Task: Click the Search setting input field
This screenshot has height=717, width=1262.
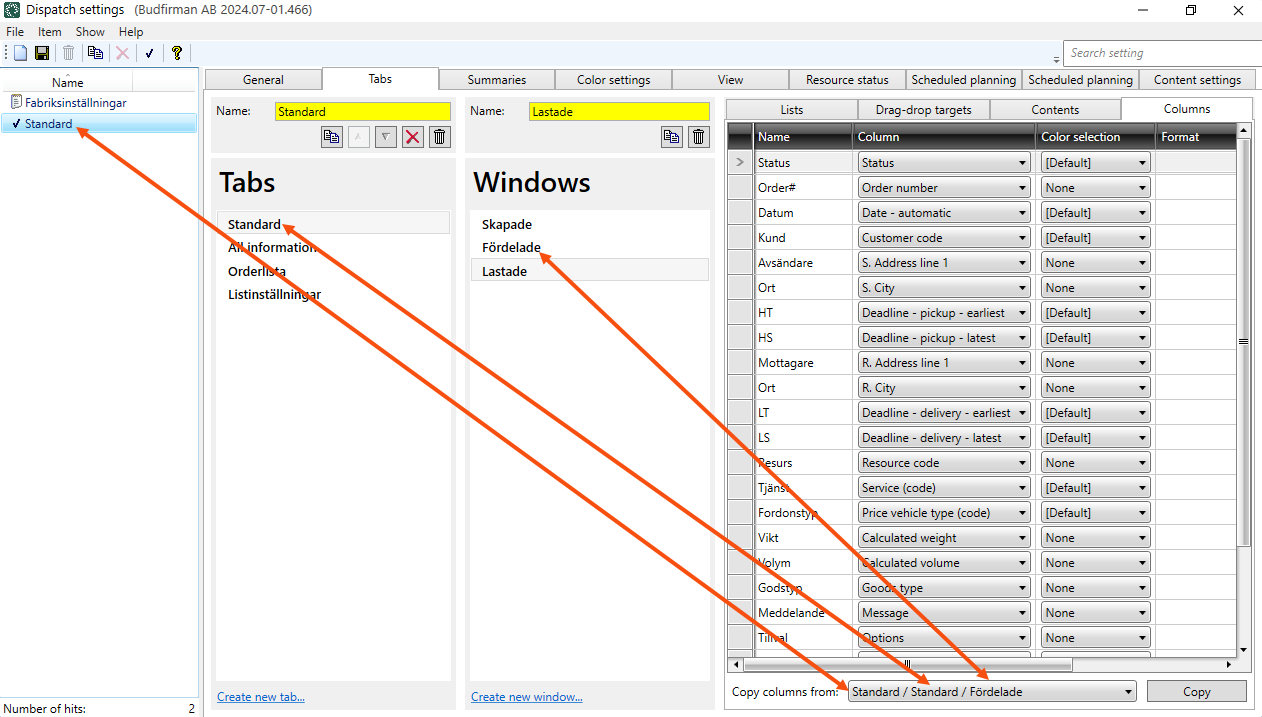Action: click(x=1160, y=53)
